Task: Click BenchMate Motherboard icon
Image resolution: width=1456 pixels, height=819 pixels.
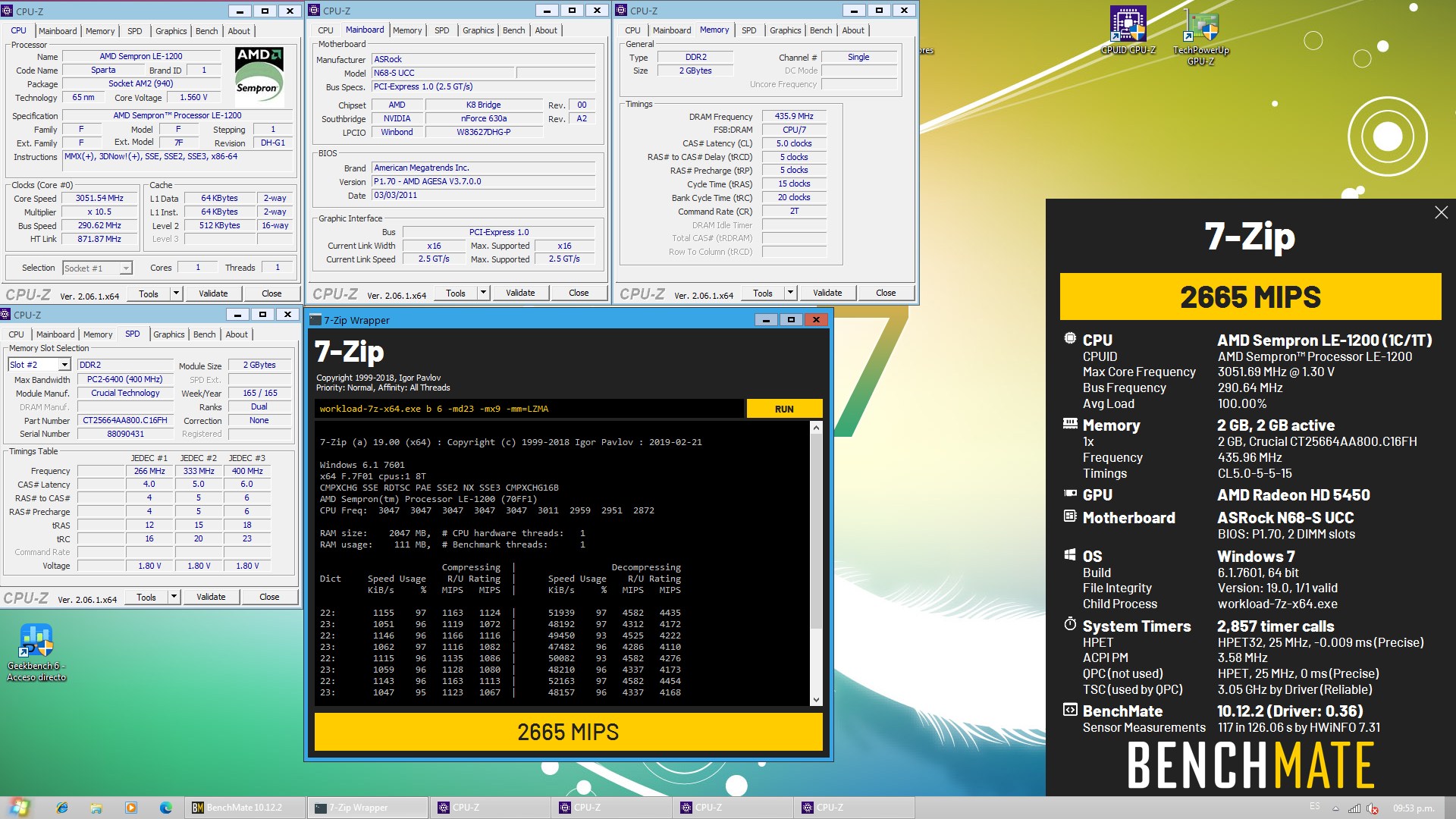Action: 1070,516
